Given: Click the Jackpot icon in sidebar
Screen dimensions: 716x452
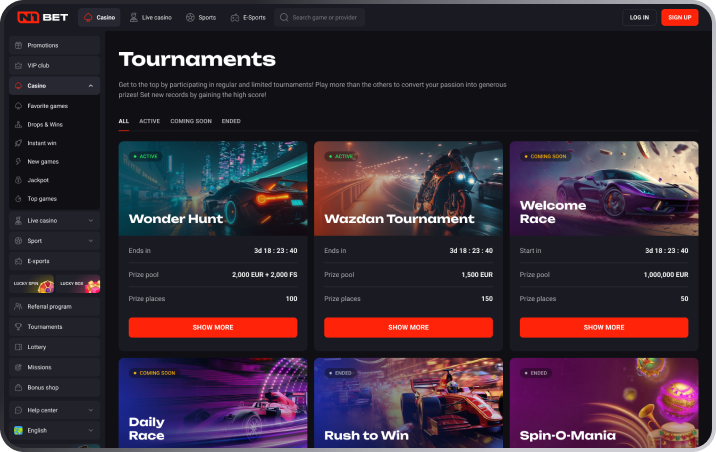Looking at the screenshot, I should 18,180.
